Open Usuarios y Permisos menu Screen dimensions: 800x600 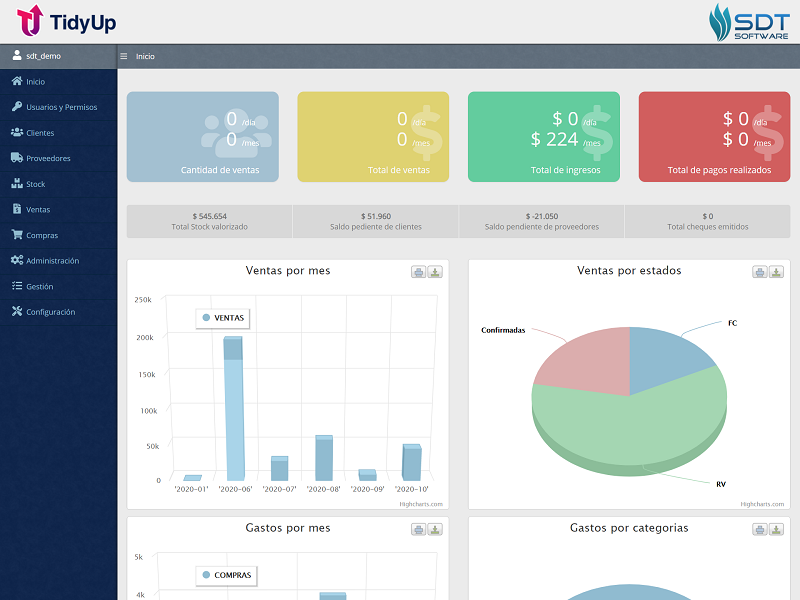click(59, 107)
